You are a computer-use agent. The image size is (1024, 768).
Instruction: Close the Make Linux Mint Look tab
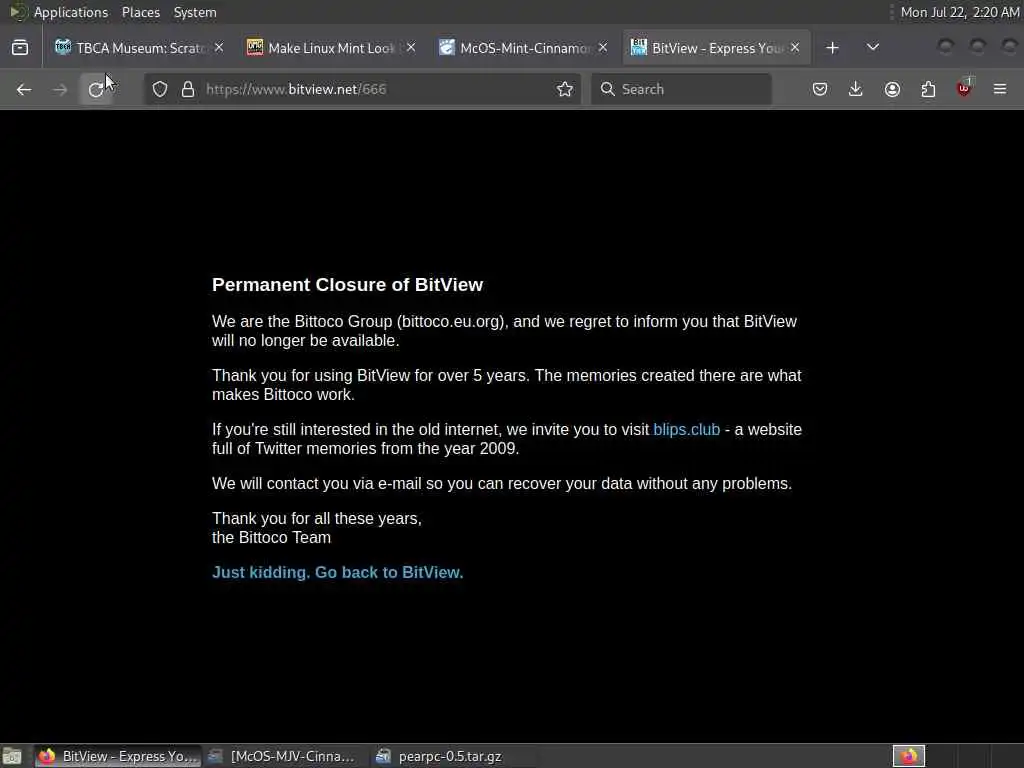tap(411, 48)
